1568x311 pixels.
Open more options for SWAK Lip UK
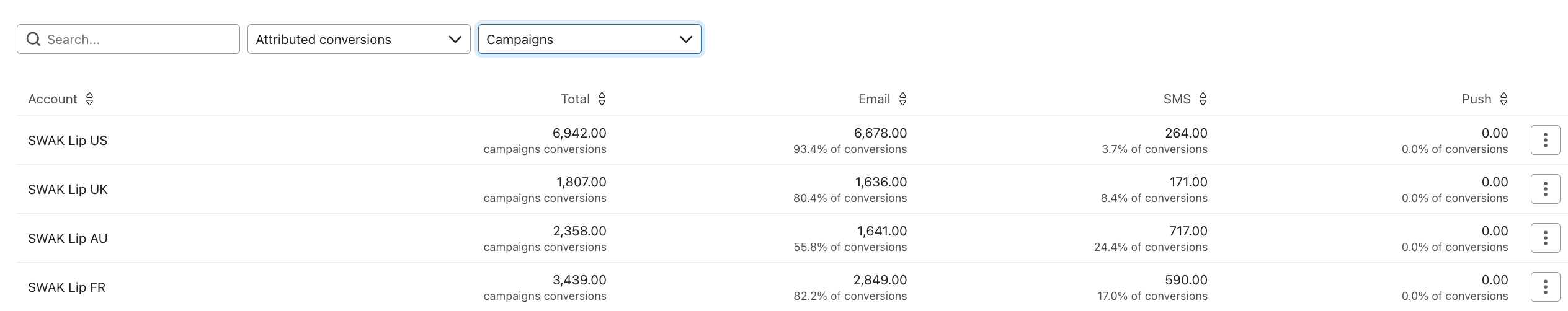[x=1545, y=190]
